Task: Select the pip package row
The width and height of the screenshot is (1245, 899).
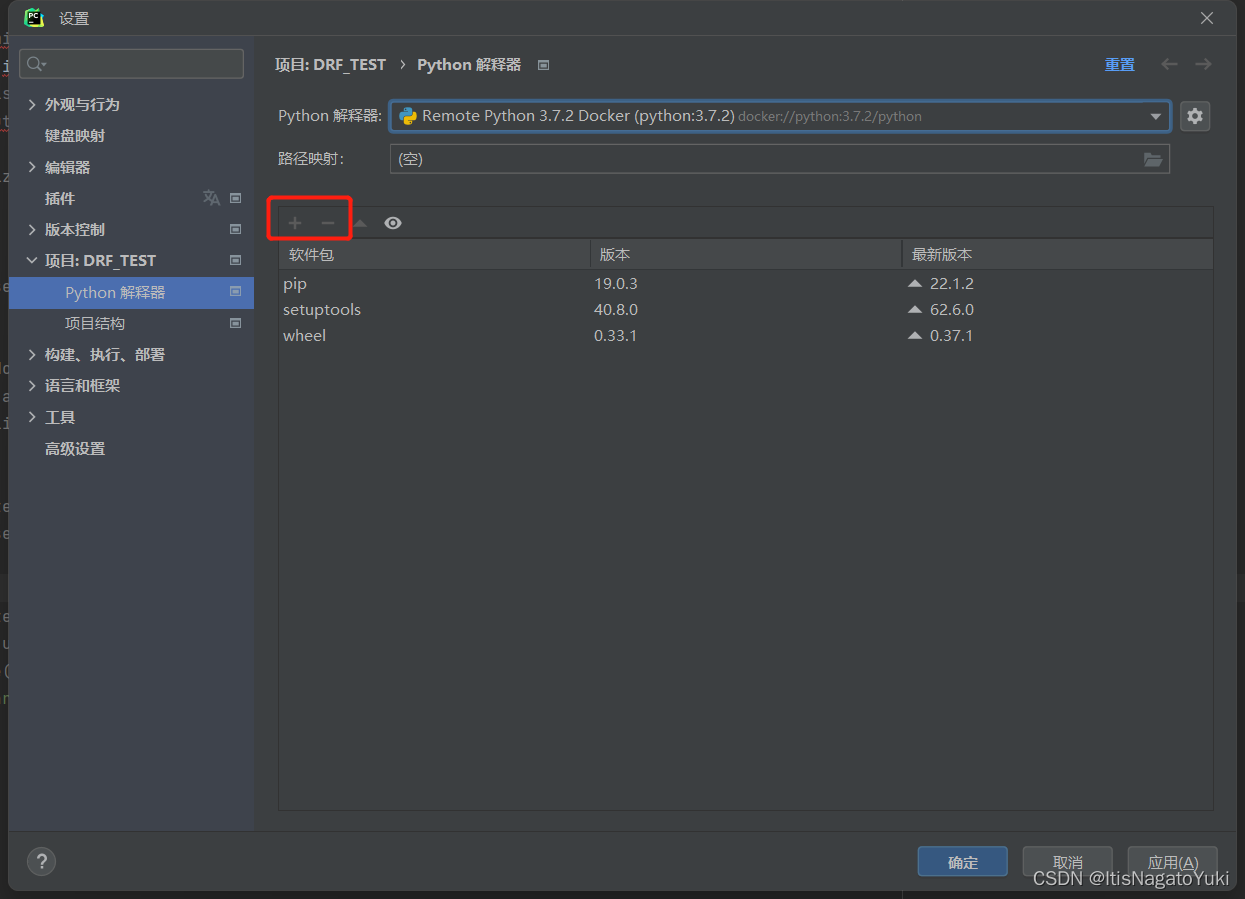Action: coord(745,284)
